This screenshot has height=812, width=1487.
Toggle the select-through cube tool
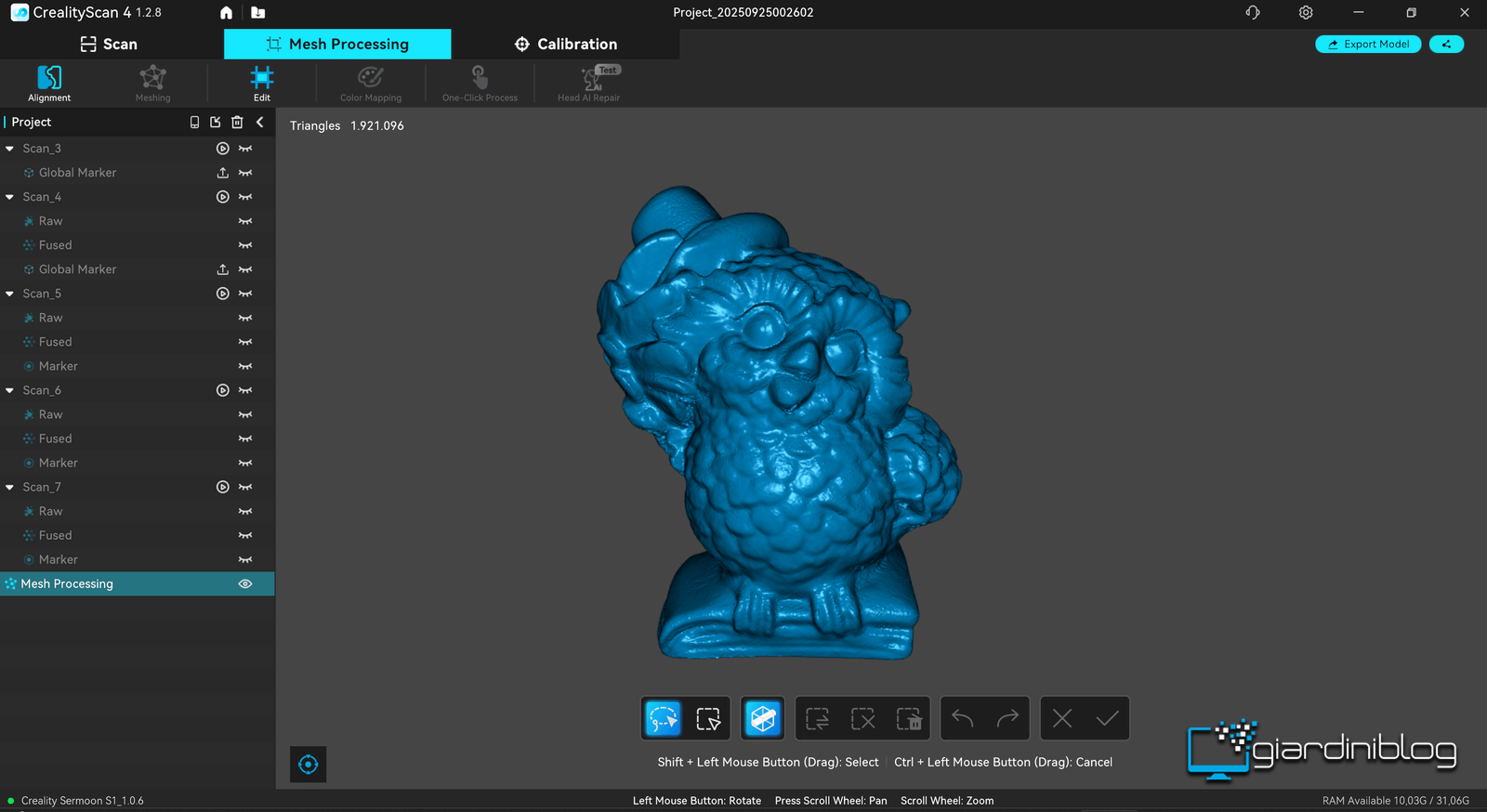[x=763, y=718]
